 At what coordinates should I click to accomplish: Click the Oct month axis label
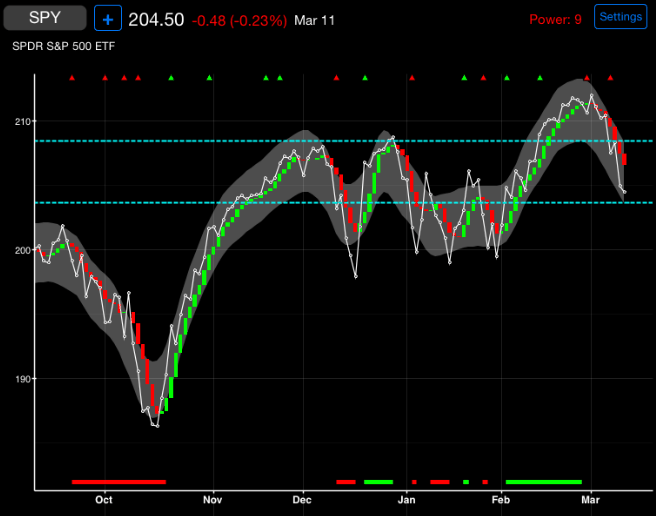pyautogui.click(x=104, y=500)
